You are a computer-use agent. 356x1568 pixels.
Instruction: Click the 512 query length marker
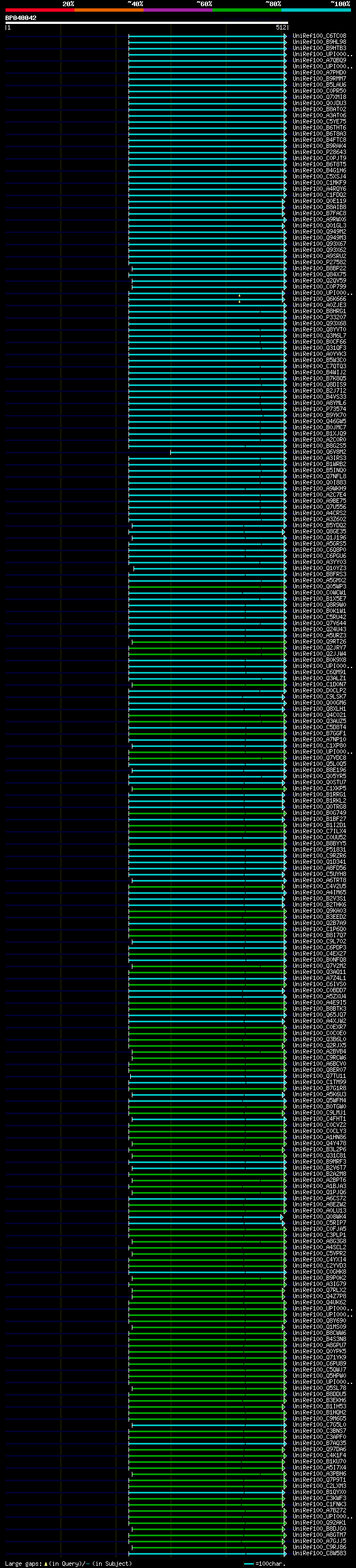click(x=280, y=27)
